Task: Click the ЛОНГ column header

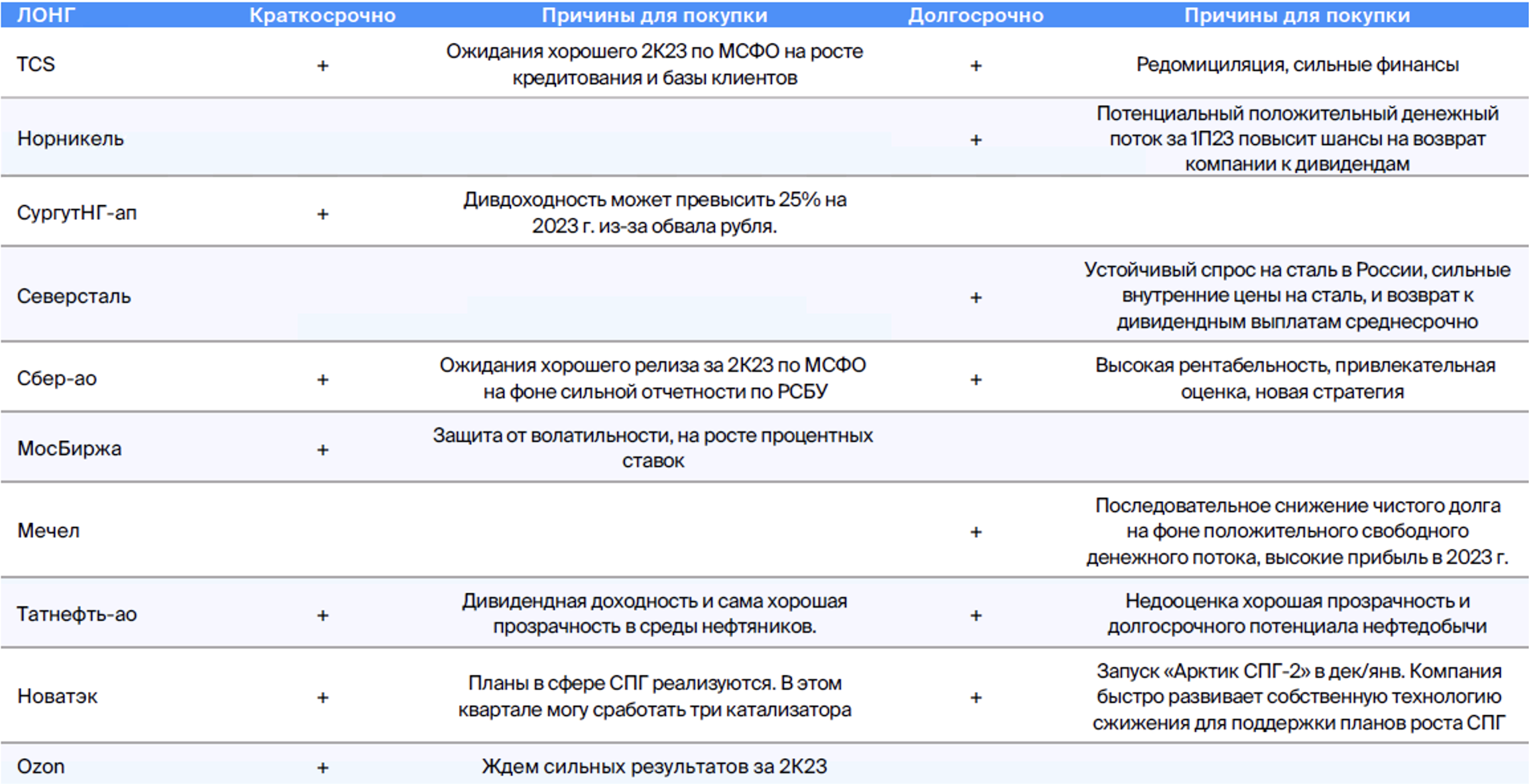Action: click(x=46, y=15)
